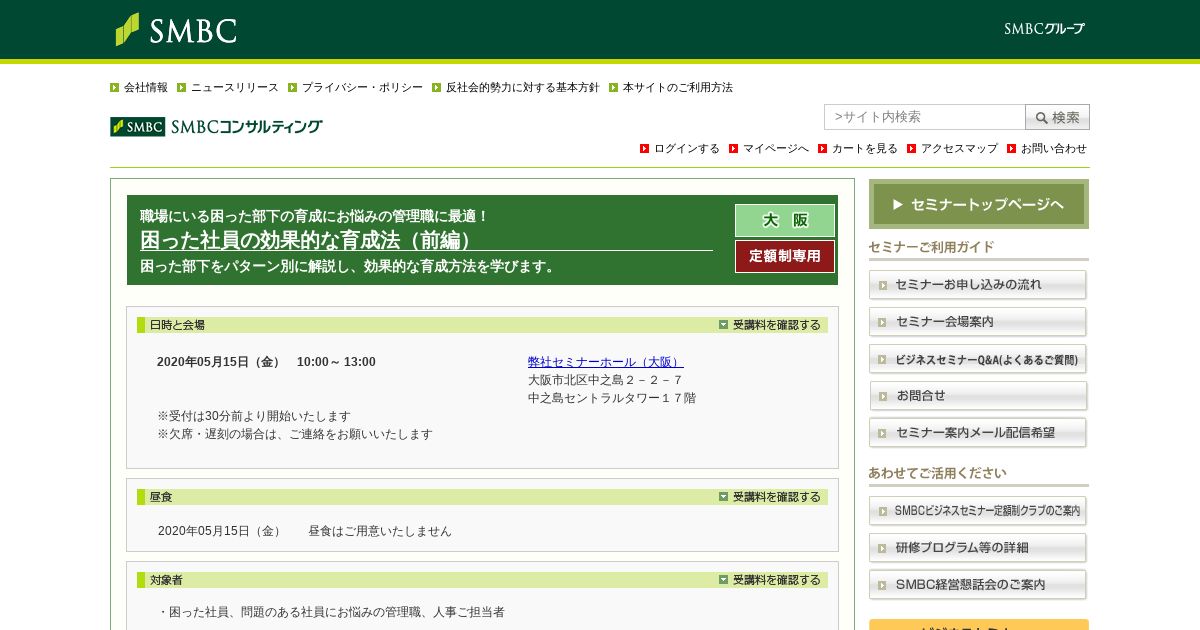
Task: Open the アクセスマップ link
Action: [959, 149]
